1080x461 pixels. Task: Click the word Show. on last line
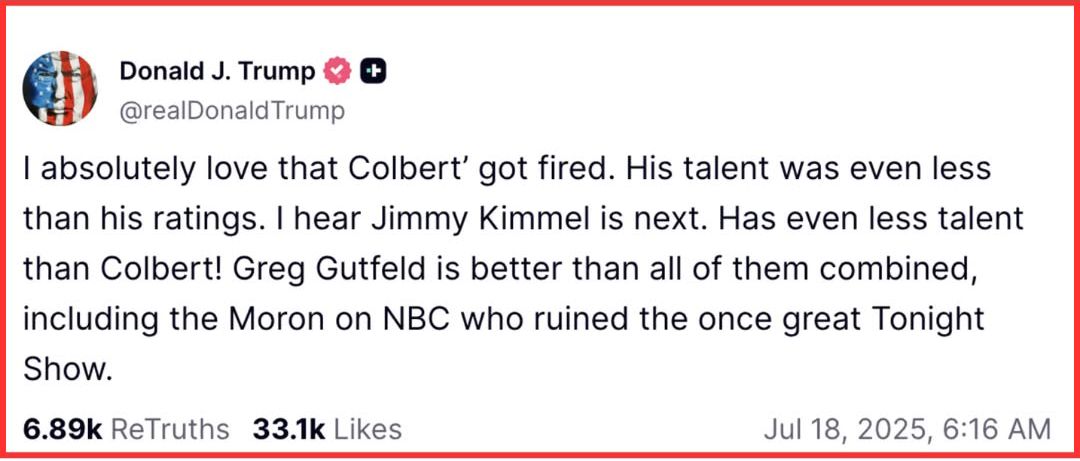65,370
